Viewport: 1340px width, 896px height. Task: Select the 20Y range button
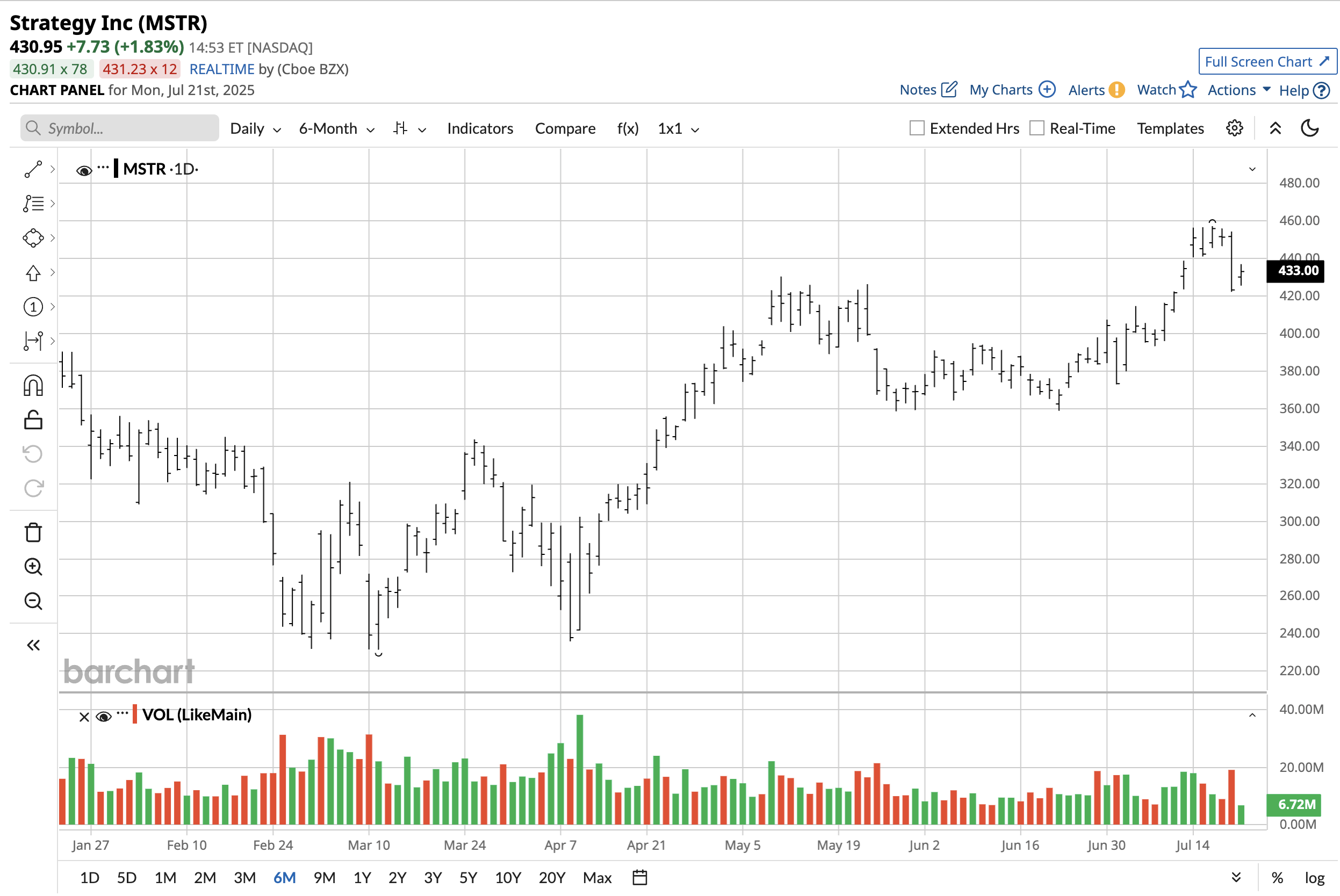[x=551, y=877]
